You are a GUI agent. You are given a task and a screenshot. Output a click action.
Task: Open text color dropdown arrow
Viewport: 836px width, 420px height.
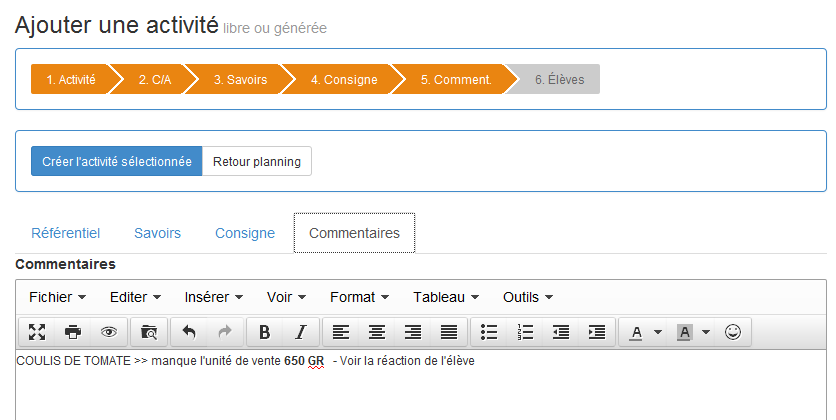(658, 332)
